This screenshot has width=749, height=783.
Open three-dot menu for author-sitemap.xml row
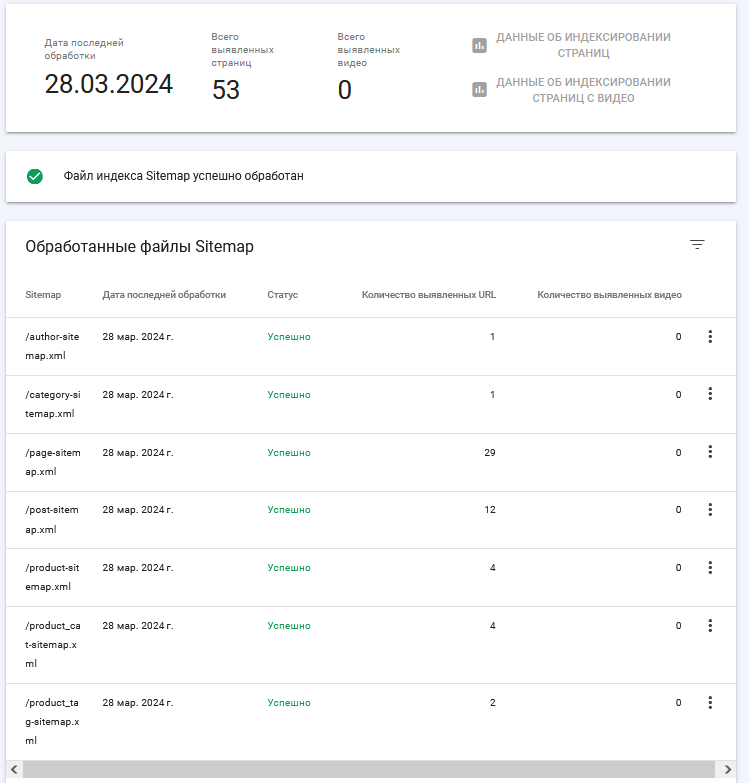click(710, 337)
